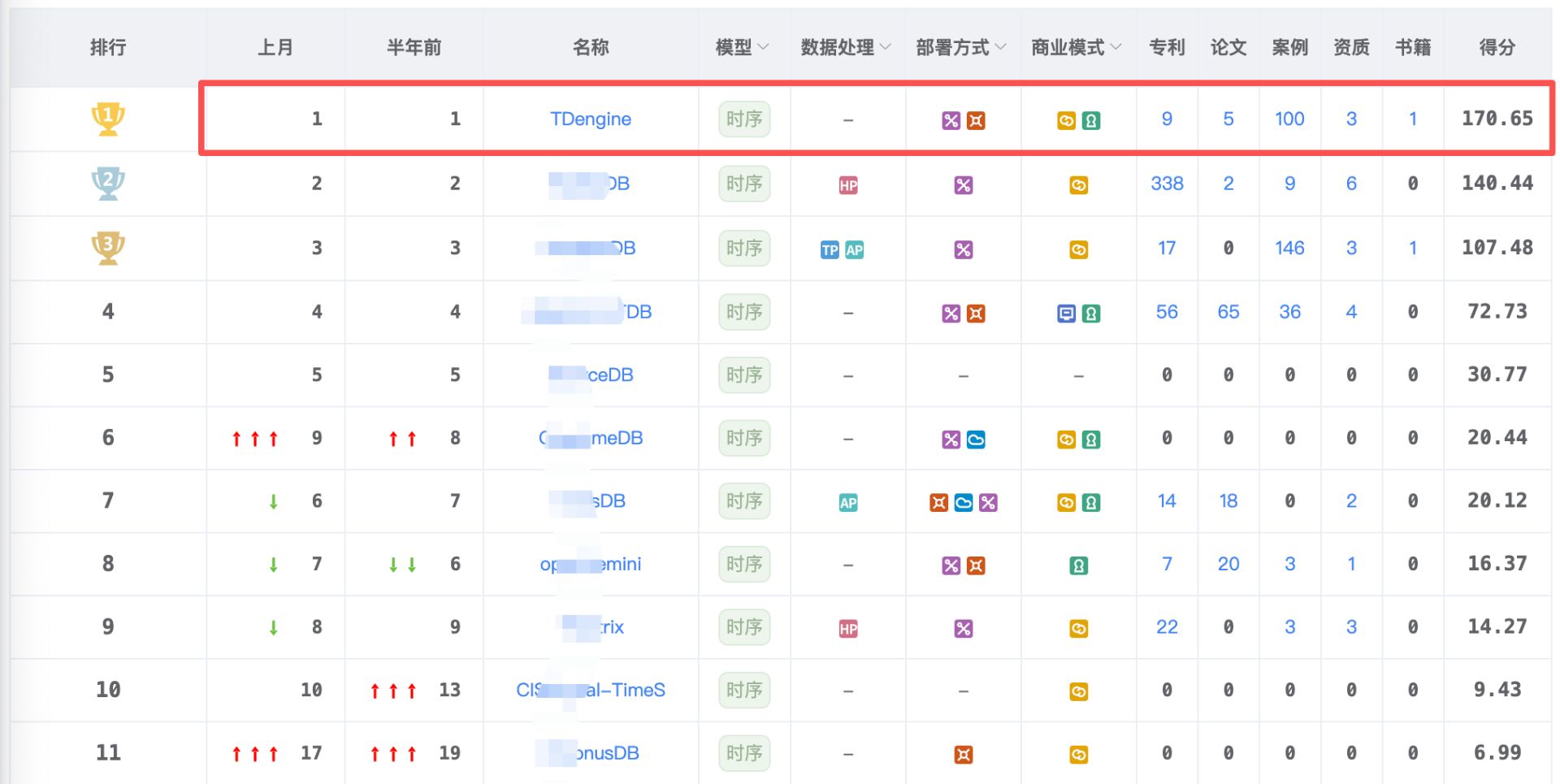Click the score 140.44
1560x784 pixels.
click(1497, 184)
